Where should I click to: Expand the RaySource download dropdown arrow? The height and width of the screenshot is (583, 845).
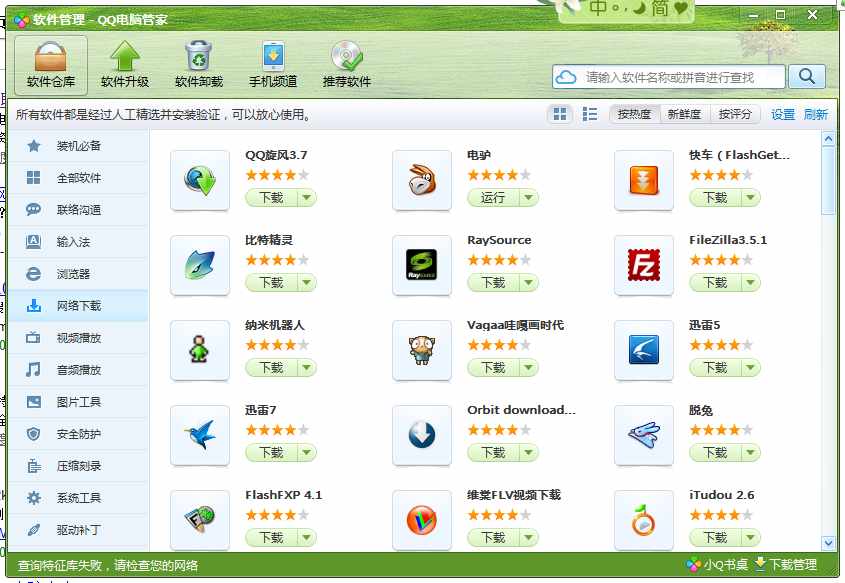[x=529, y=283]
